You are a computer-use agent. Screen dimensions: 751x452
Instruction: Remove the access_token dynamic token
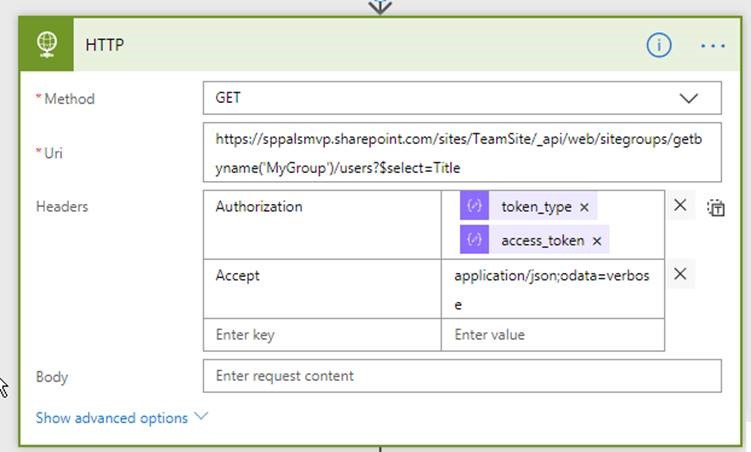(597, 241)
